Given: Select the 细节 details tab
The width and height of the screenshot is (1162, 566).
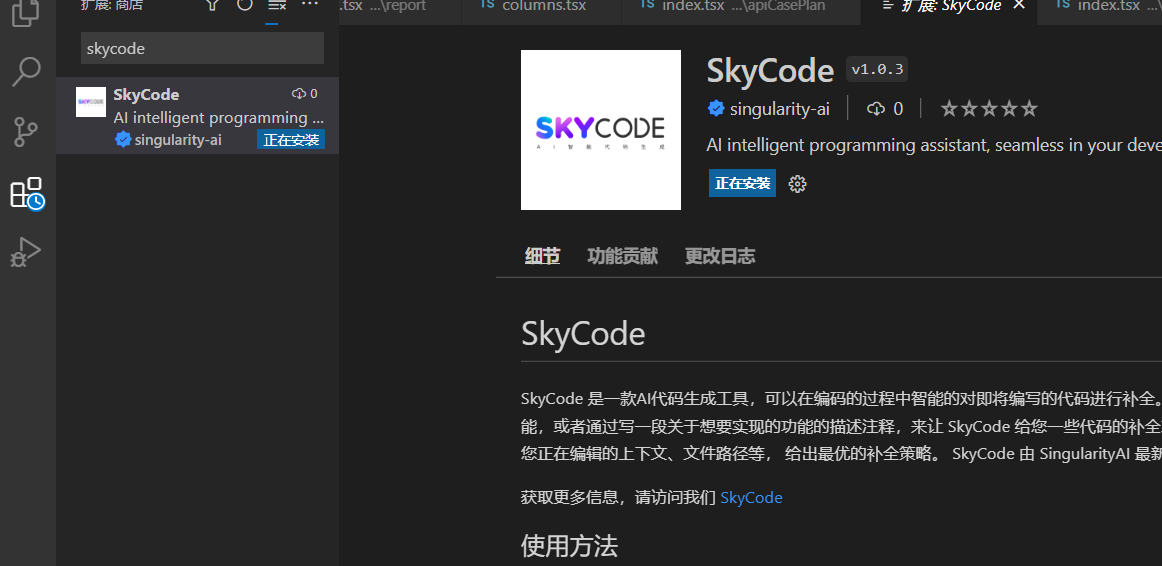Looking at the screenshot, I should point(542,256).
